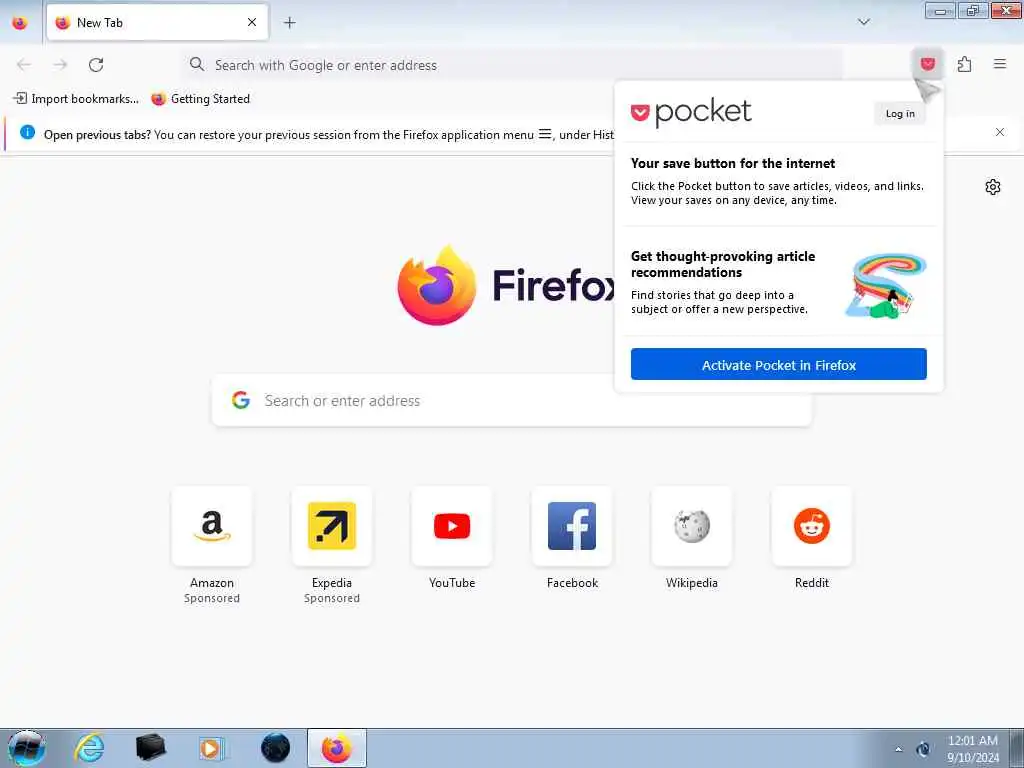Open the Facebook shortcut tile

pyautogui.click(x=572, y=526)
